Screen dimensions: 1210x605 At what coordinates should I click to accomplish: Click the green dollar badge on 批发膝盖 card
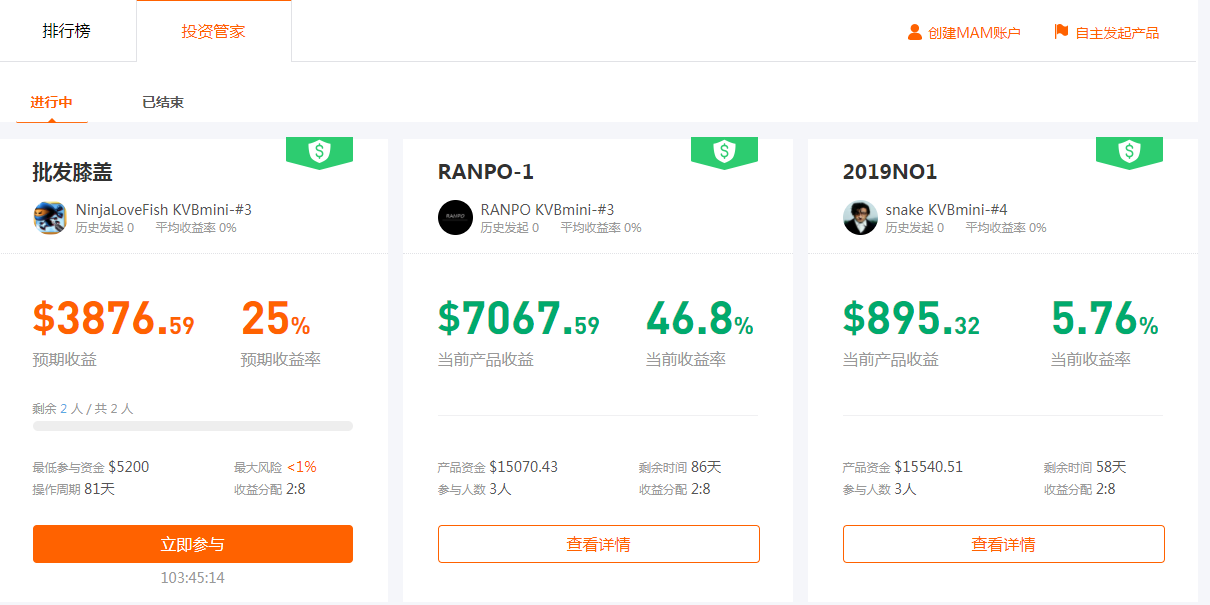[319, 152]
